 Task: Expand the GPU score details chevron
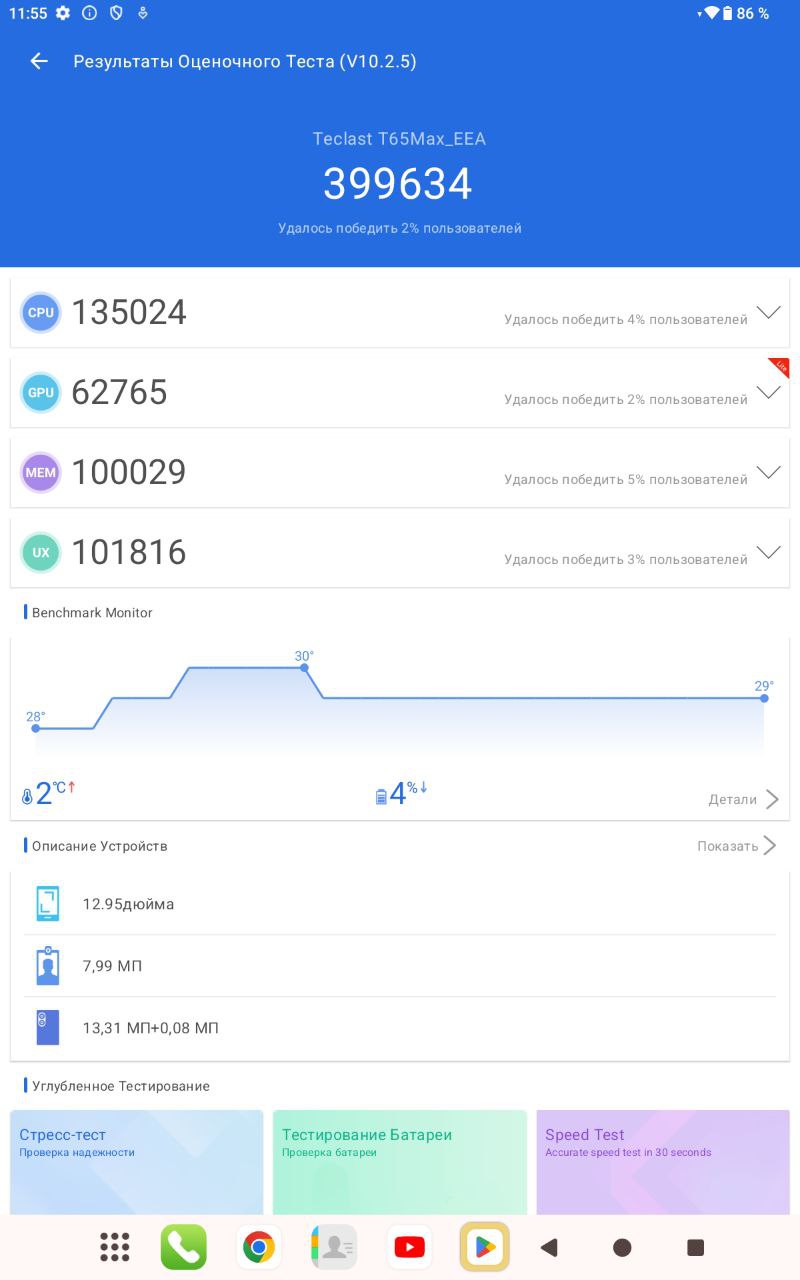pos(768,392)
